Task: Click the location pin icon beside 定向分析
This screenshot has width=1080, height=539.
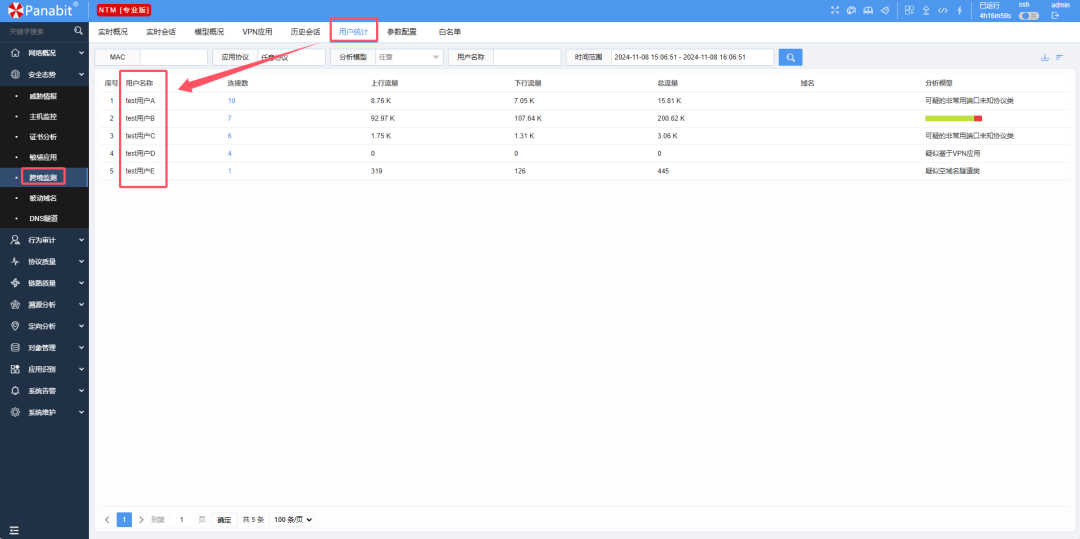Action: point(15,326)
